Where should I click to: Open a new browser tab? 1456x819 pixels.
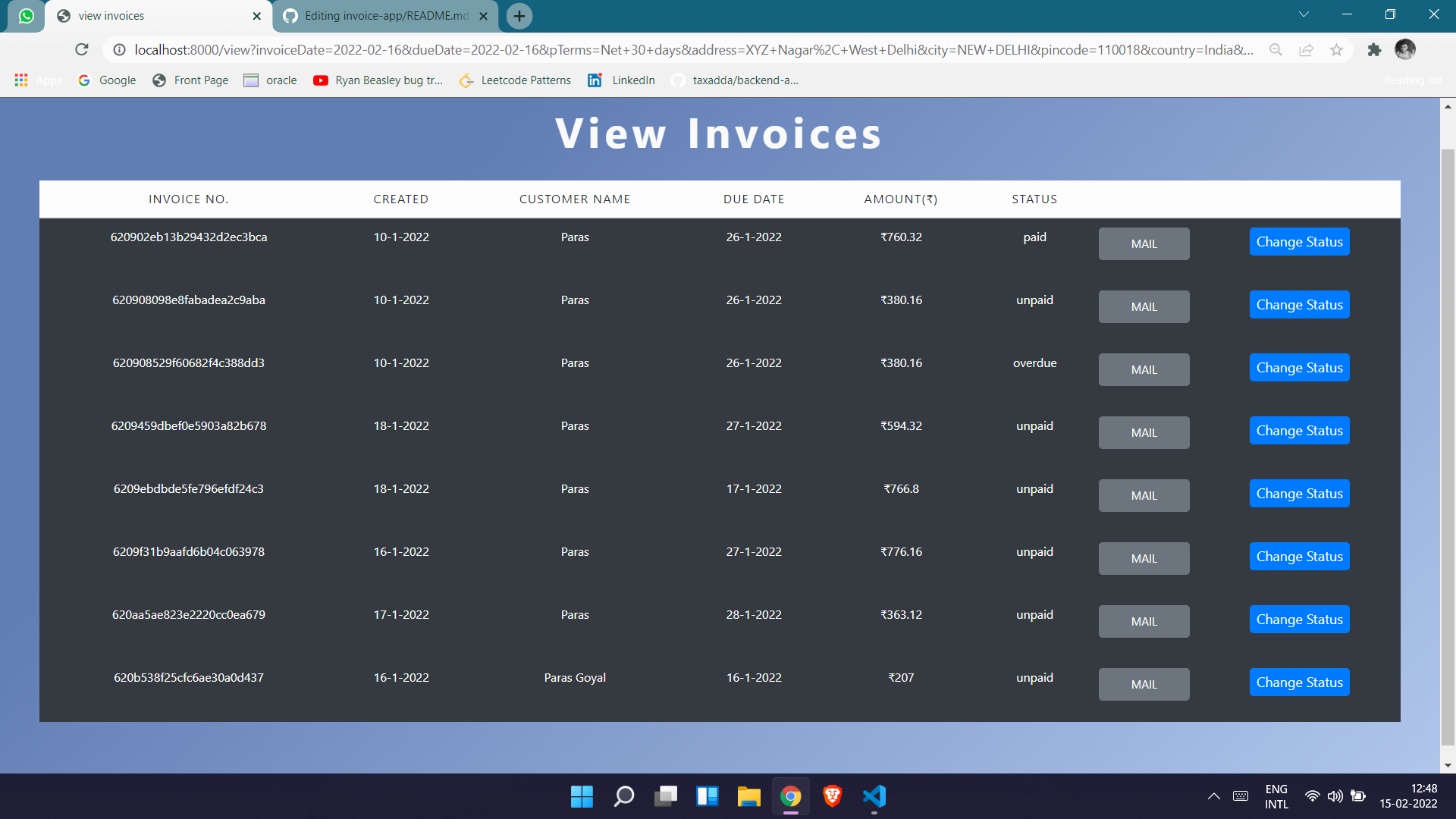(519, 15)
